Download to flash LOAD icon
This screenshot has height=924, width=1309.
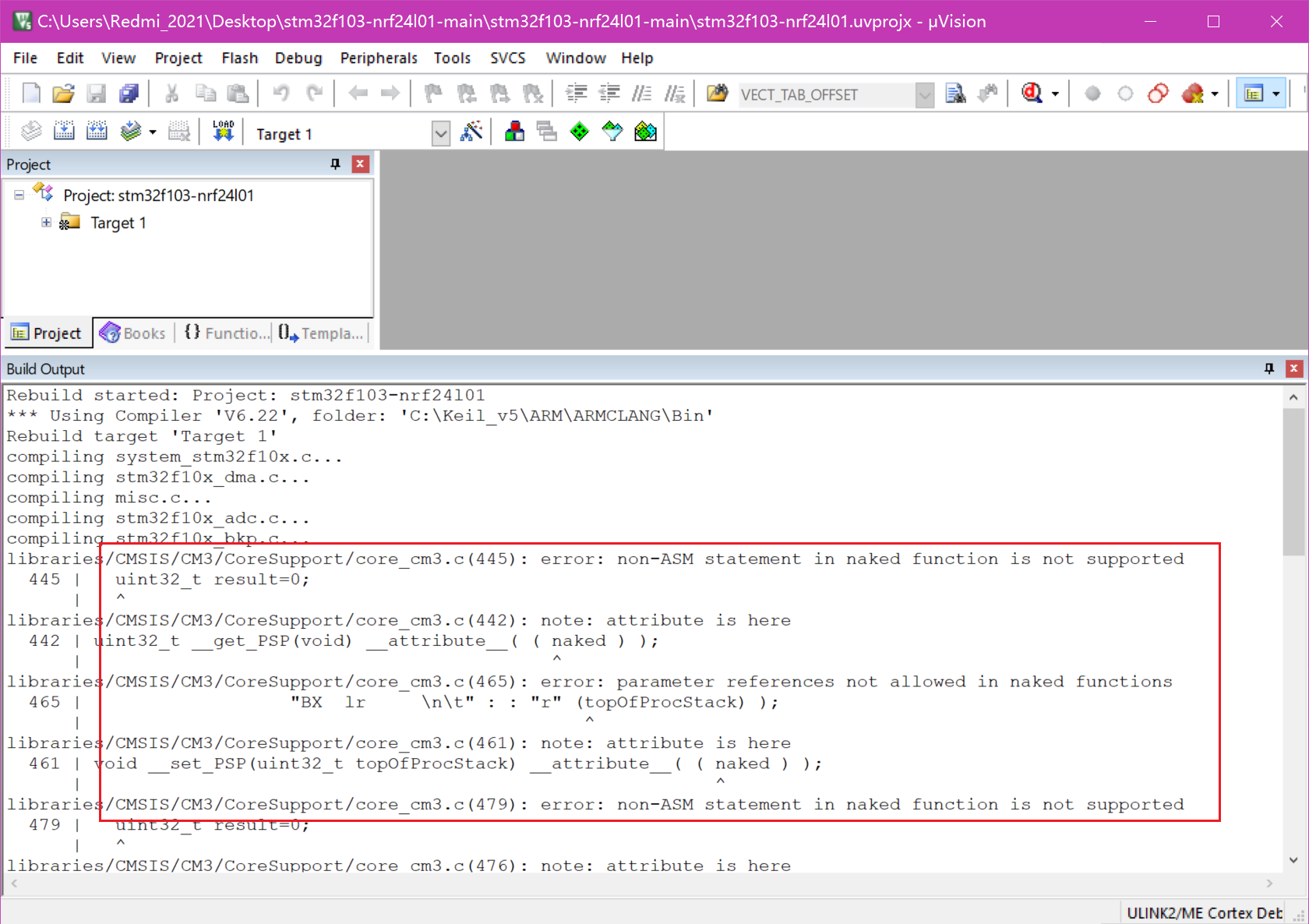(223, 131)
